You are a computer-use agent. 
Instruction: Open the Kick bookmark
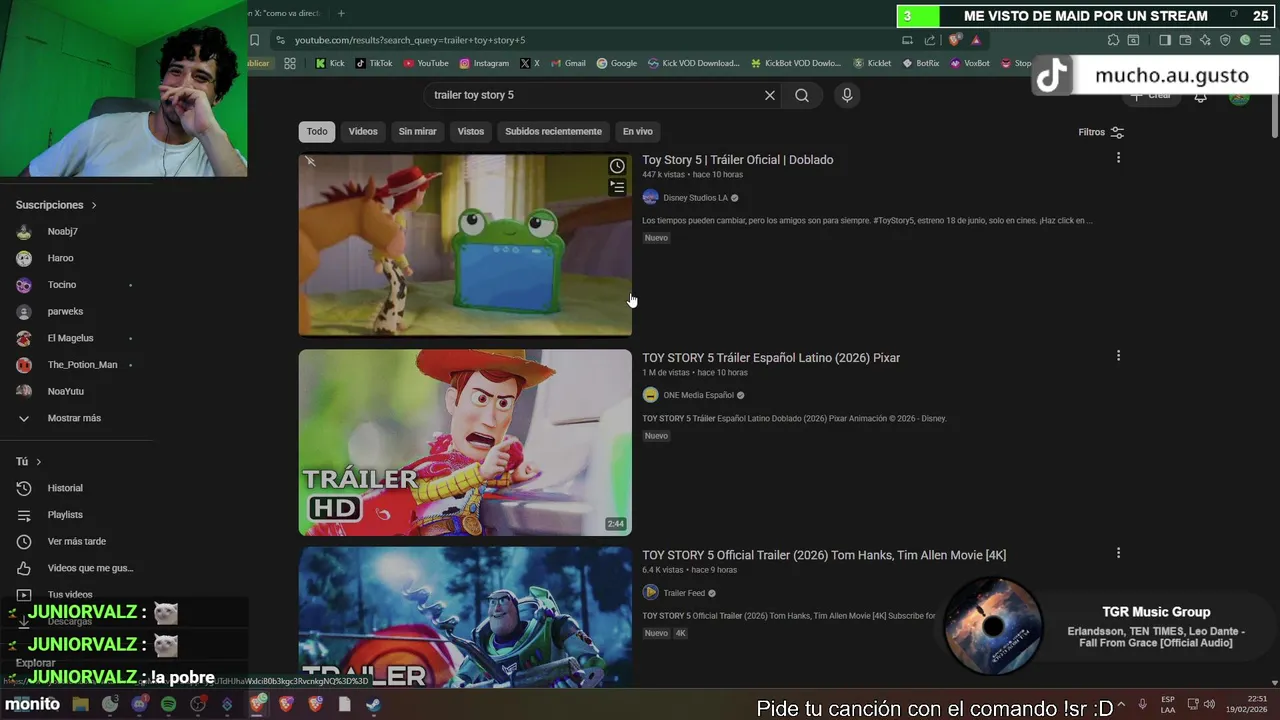coord(329,63)
